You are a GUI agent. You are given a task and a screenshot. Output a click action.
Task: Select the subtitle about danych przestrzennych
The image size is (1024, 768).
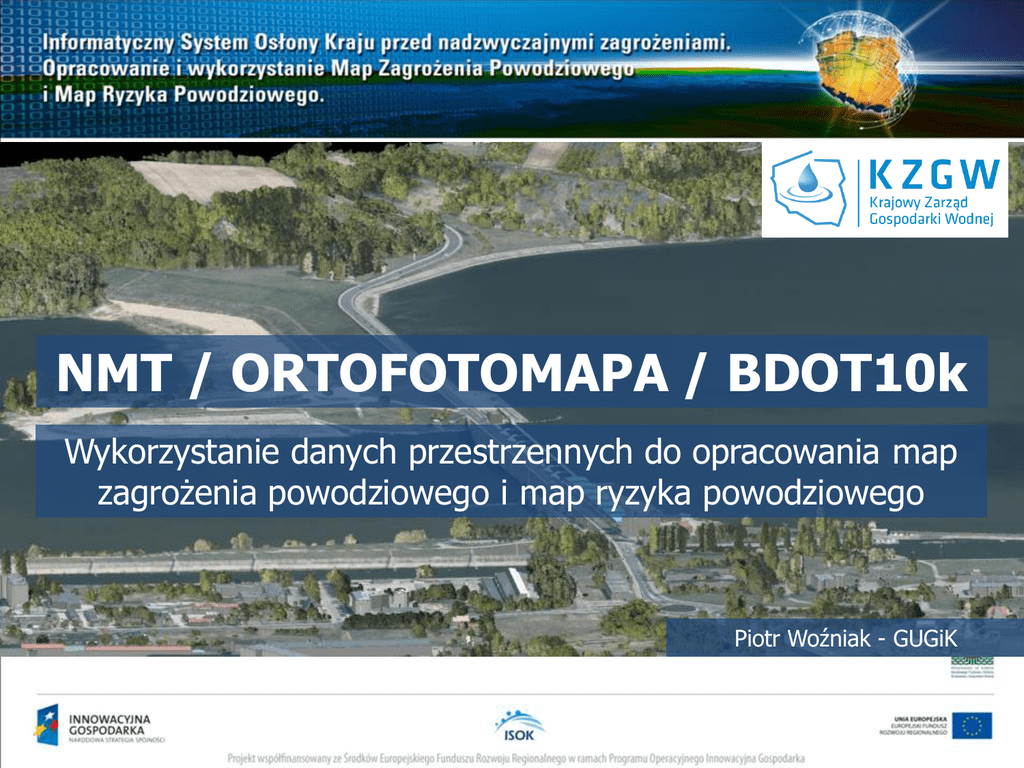511,471
